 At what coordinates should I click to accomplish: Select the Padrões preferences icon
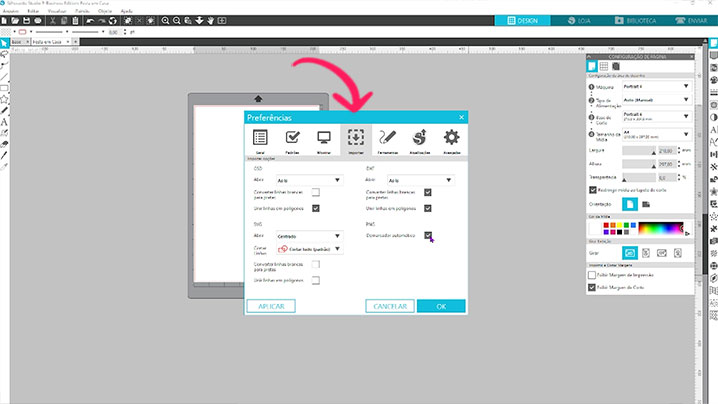292,140
